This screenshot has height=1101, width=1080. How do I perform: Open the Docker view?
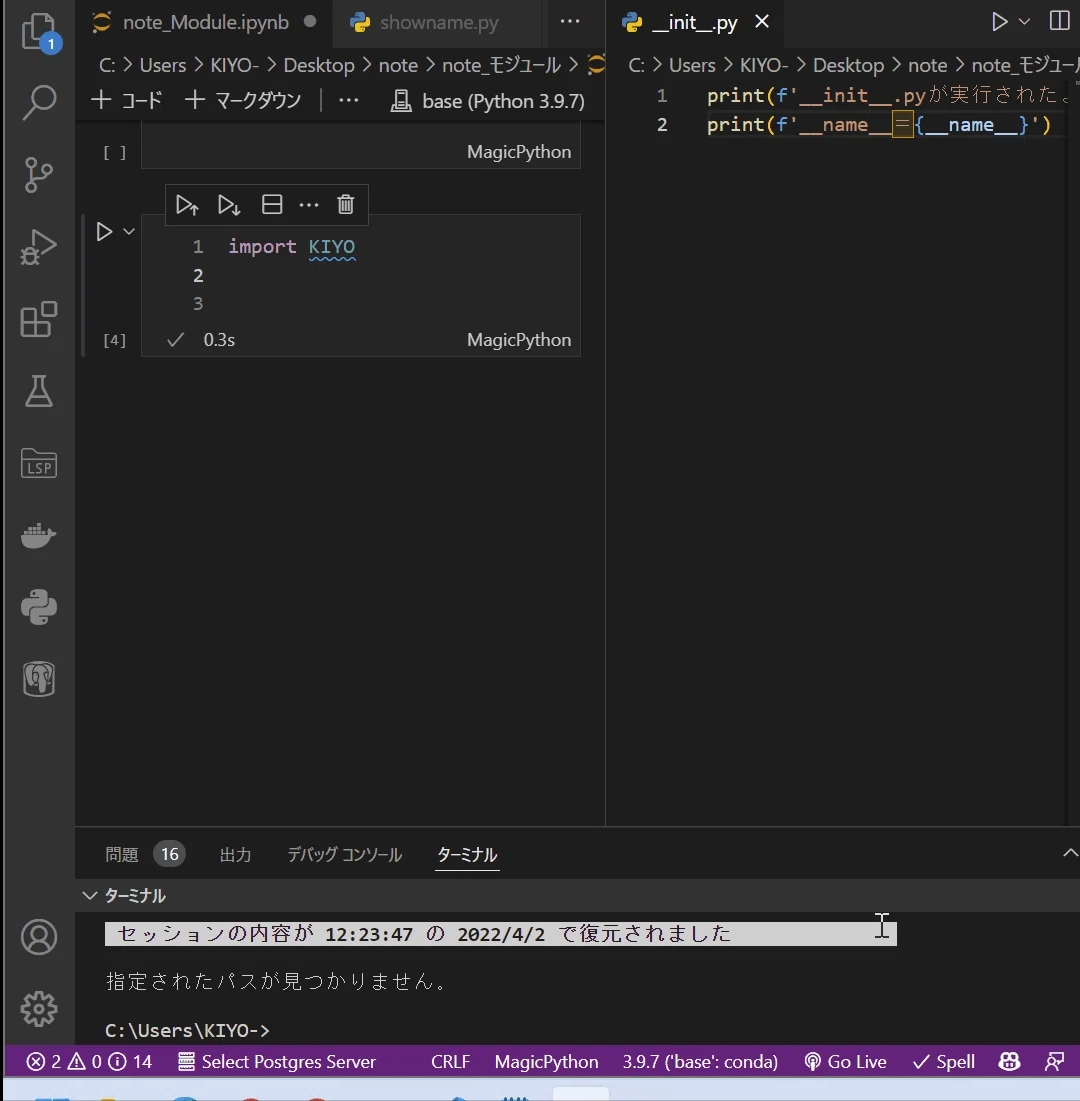click(39, 535)
